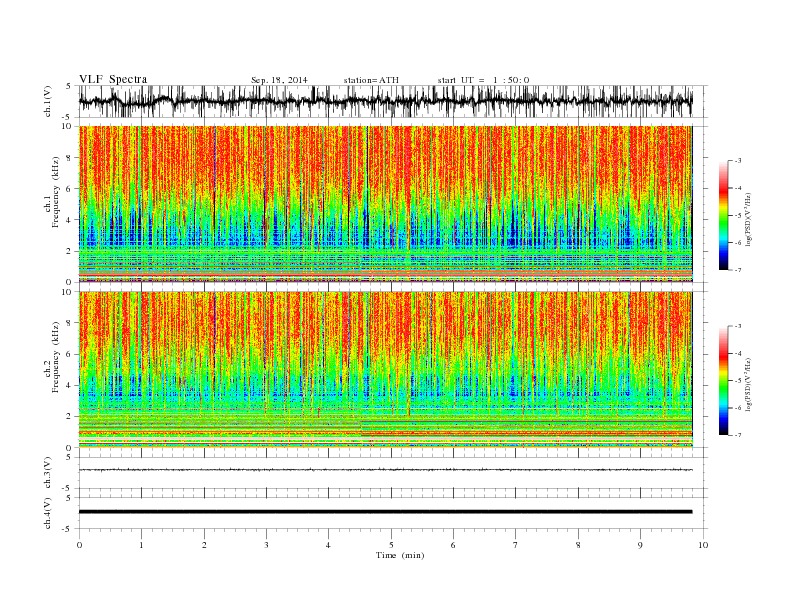
Task: Click the ch.2 spectrogram color bar
Action: pyautogui.click(x=723, y=380)
